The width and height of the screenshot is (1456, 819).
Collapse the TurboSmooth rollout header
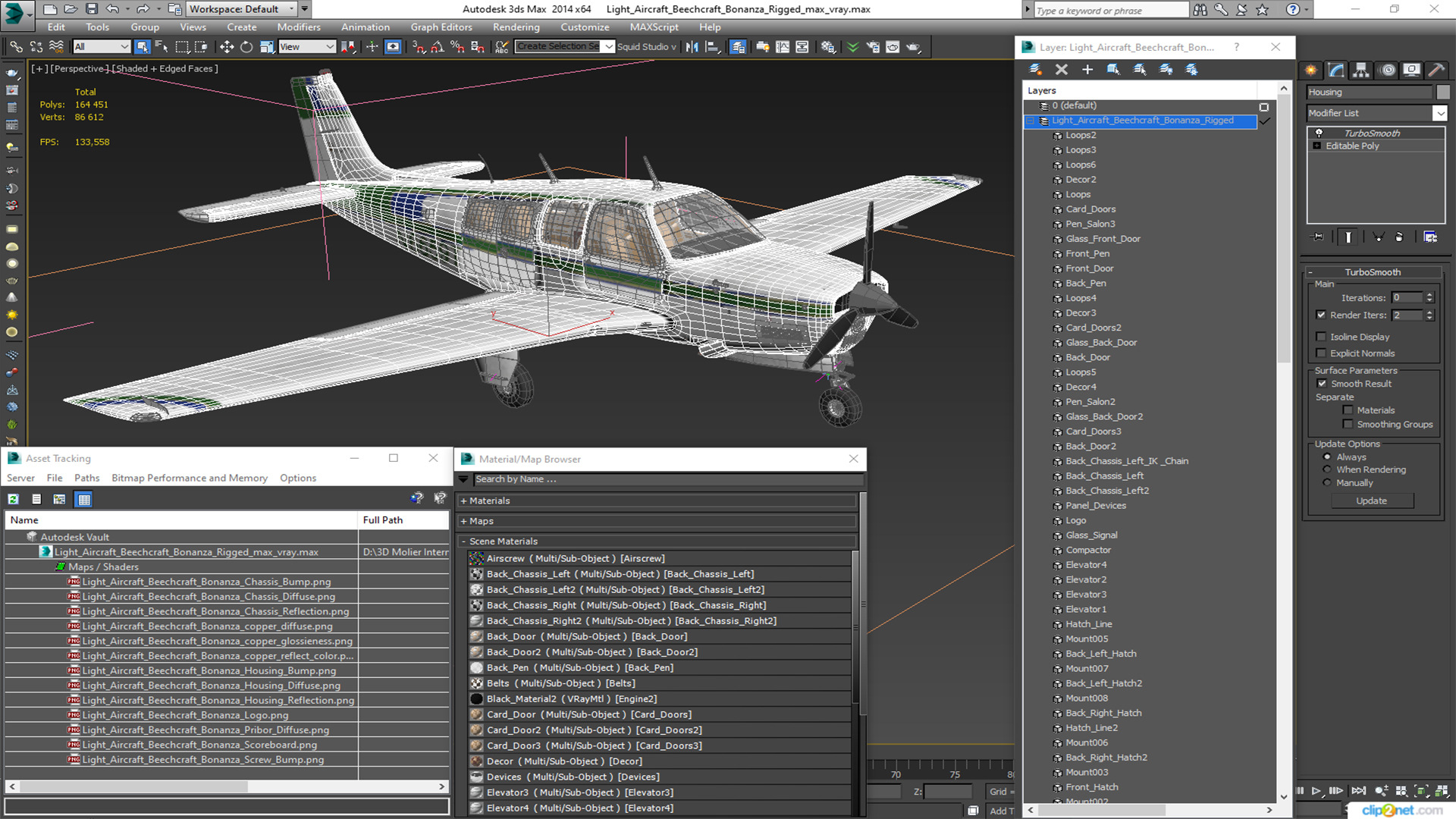pos(1372,272)
